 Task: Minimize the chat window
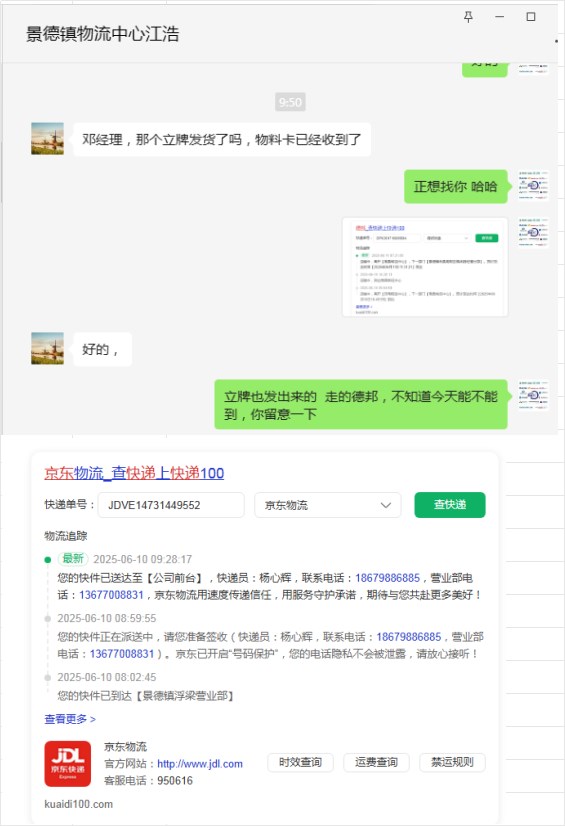pyautogui.click(x=500, y=17)
